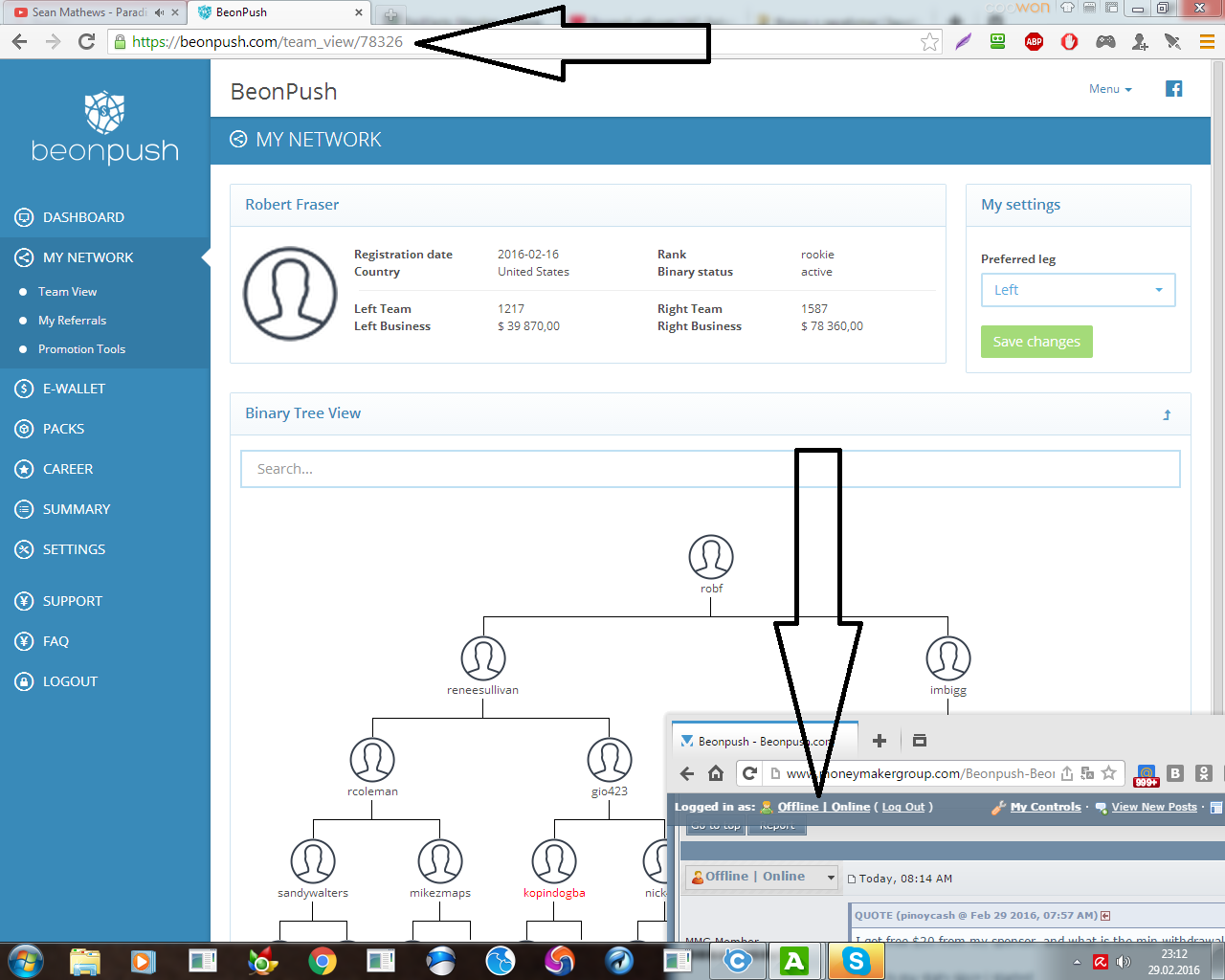1225x980 pixels.
Task: Click the browser back arrow
Action: pyautogui.click(x=20, y=41)
